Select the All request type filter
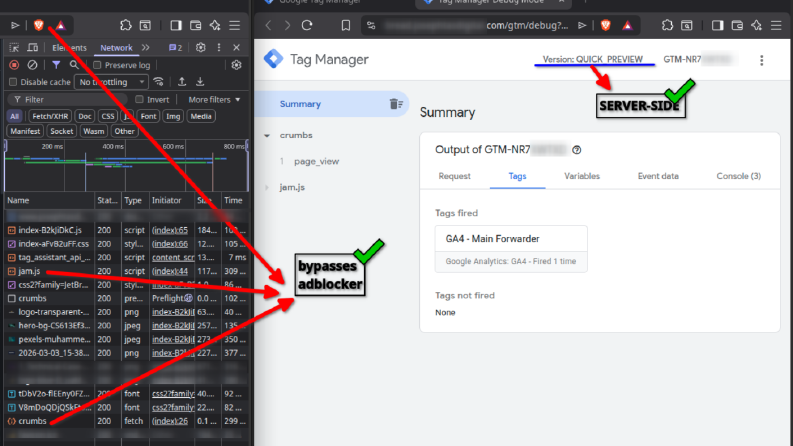The height and width of the screenshot is (446, 793). pyautogui.click(x=15, y=116)
